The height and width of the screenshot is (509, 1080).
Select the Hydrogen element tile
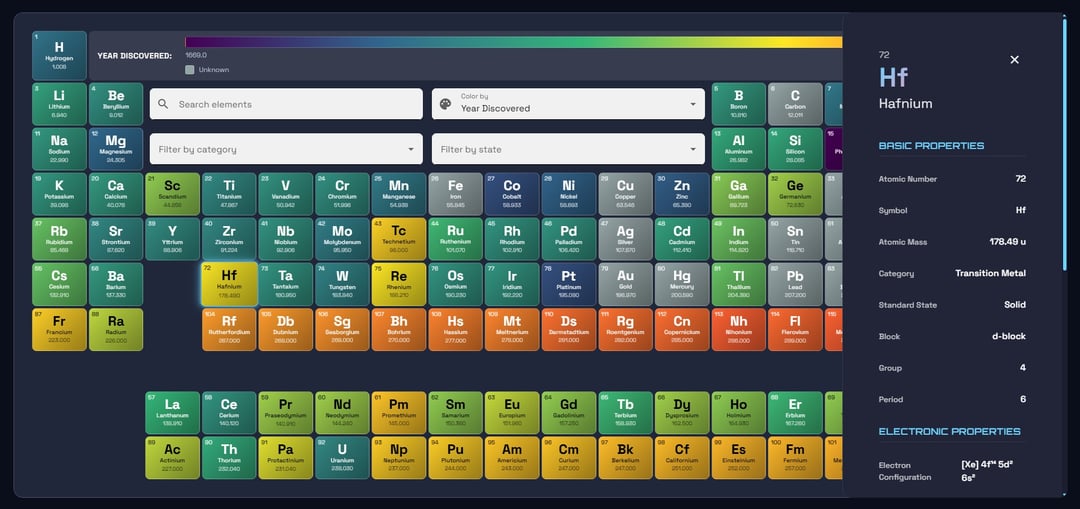(x=59, y=55)
